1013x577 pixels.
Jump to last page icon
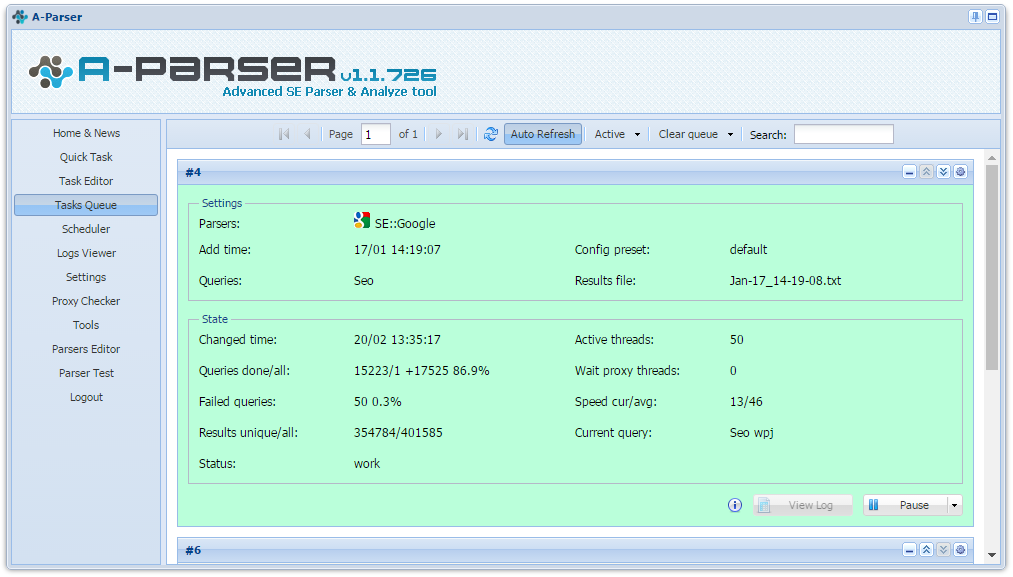(x=463, y=134)
